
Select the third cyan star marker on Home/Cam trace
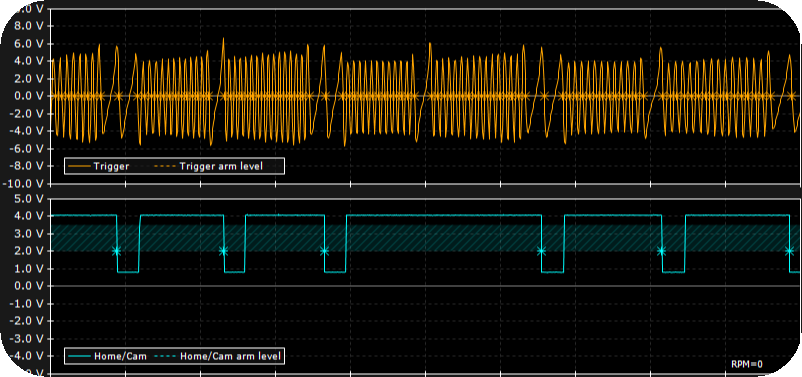[324, 251]
